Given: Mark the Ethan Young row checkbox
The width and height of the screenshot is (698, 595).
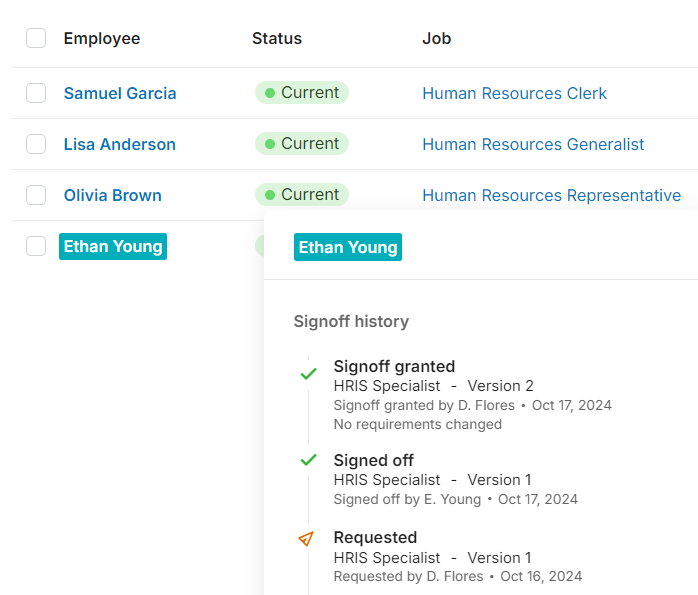Looking at the screenshot, I should click(x=36, y=246).
